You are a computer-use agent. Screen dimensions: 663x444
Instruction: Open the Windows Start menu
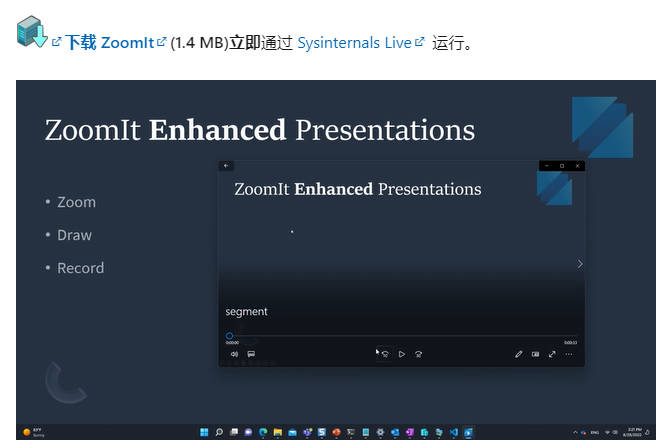pos(204,432)
